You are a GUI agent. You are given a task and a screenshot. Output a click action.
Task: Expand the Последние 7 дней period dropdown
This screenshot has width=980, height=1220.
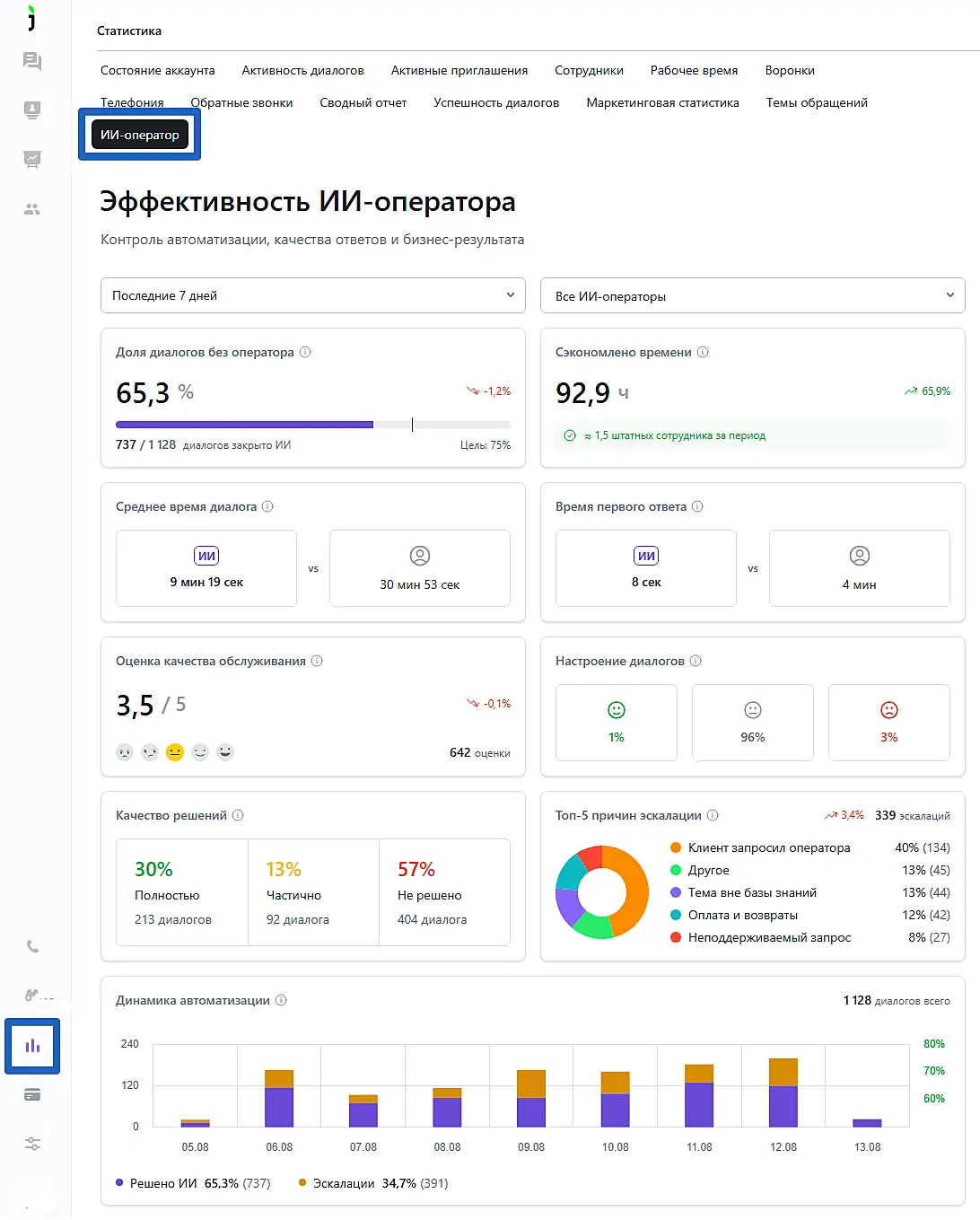click(313, 295)
